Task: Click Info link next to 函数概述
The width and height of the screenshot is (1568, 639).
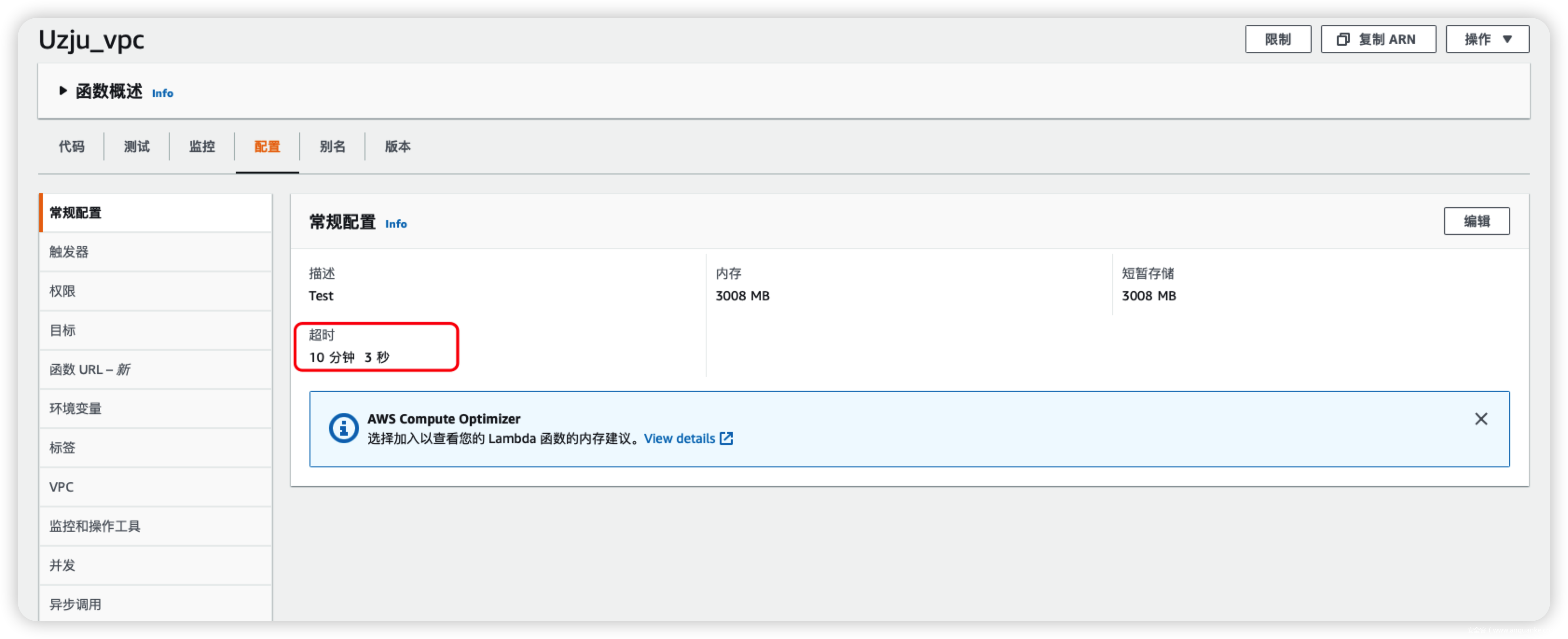Action: point(162,93)
